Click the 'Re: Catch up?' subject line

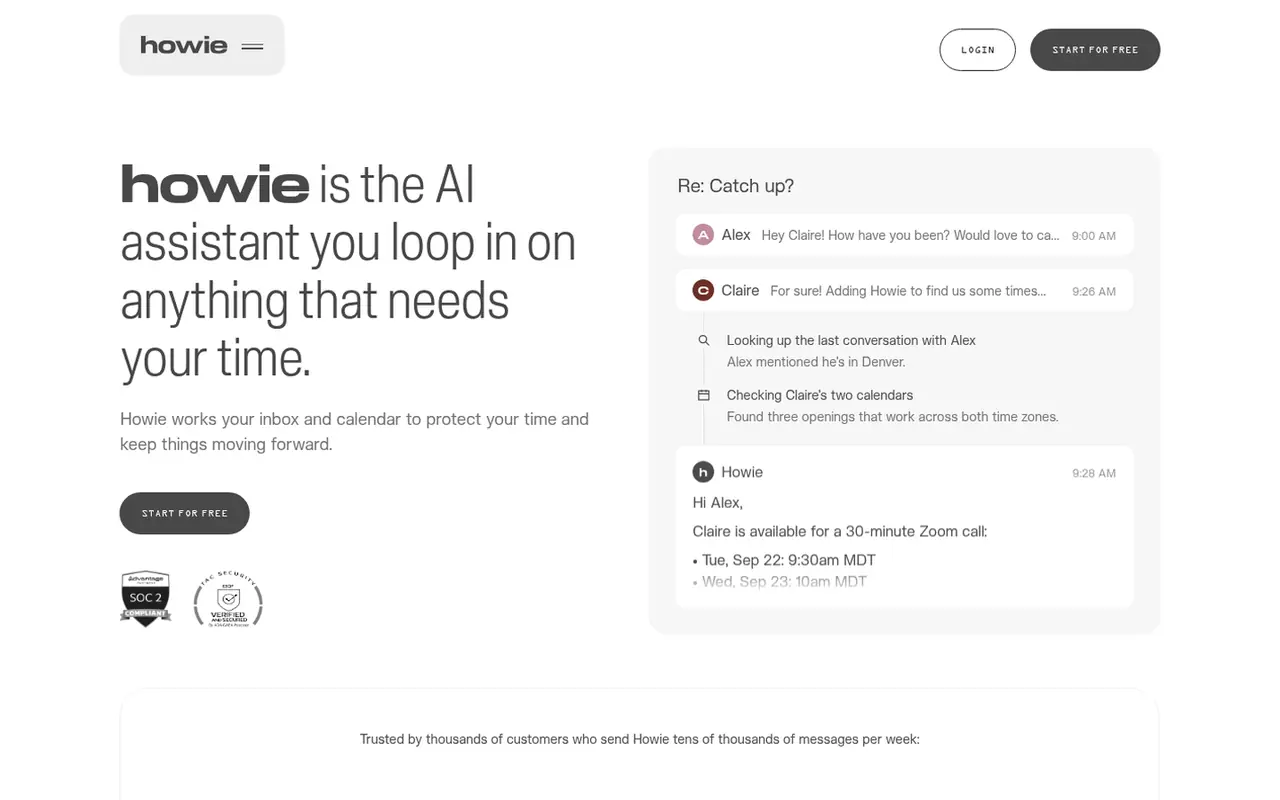(736, 186)
